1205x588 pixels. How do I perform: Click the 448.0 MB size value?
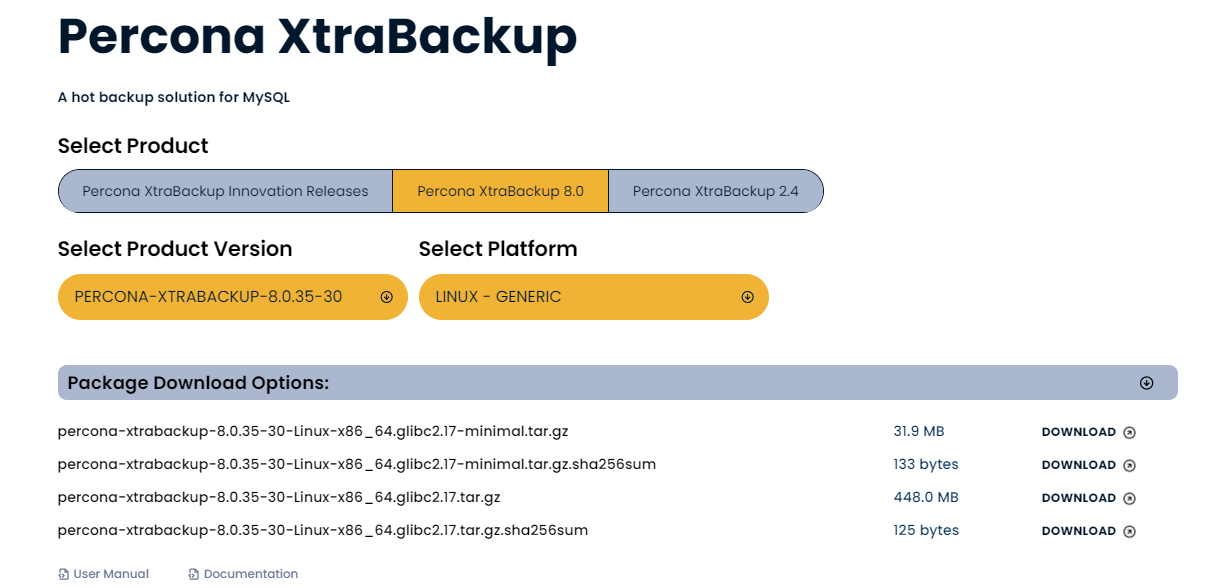click(926, 498)
